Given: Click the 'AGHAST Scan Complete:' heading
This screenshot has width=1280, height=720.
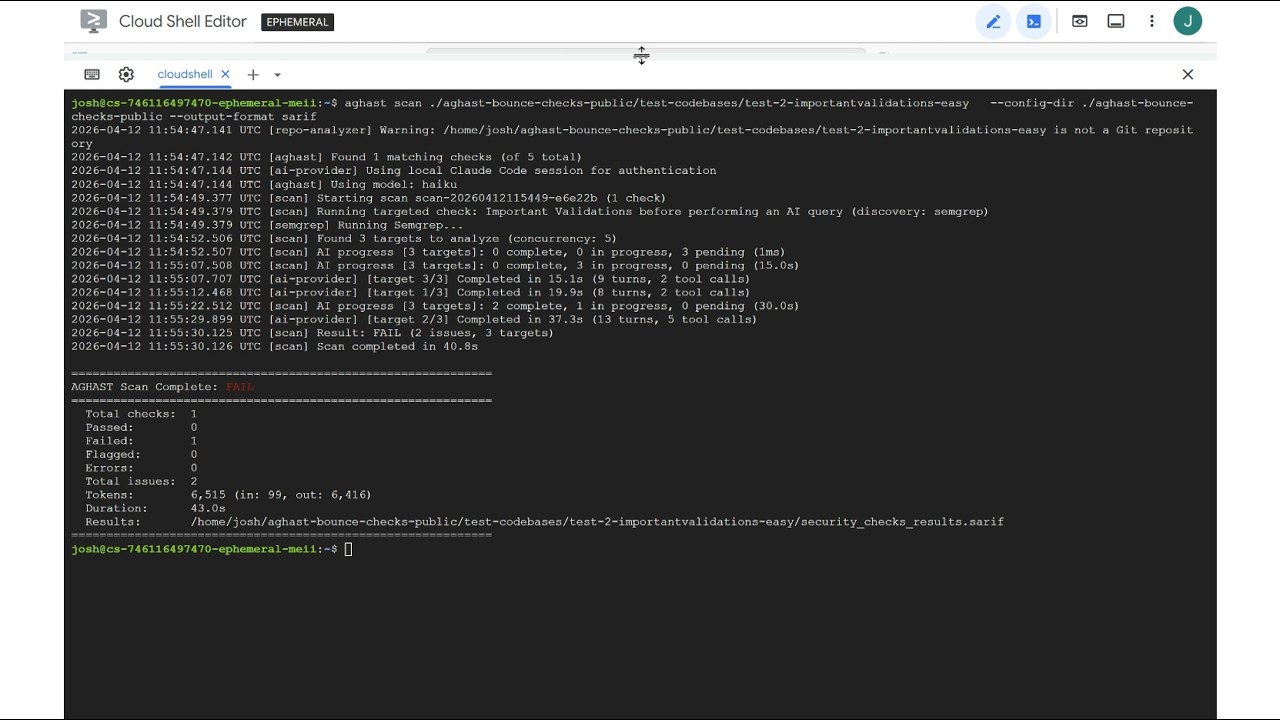Looking at the screenshot, I should [x=144, y=387].
